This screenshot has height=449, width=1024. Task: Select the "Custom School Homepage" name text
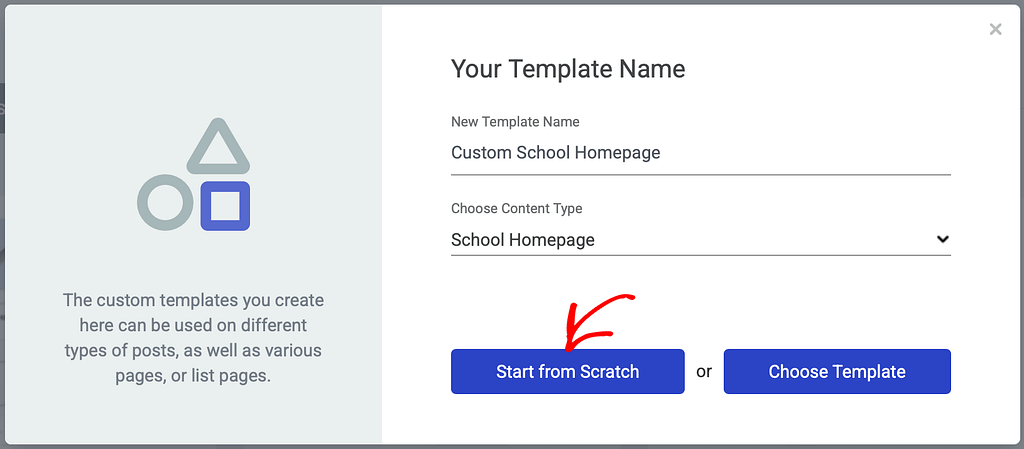coord(555,153)
